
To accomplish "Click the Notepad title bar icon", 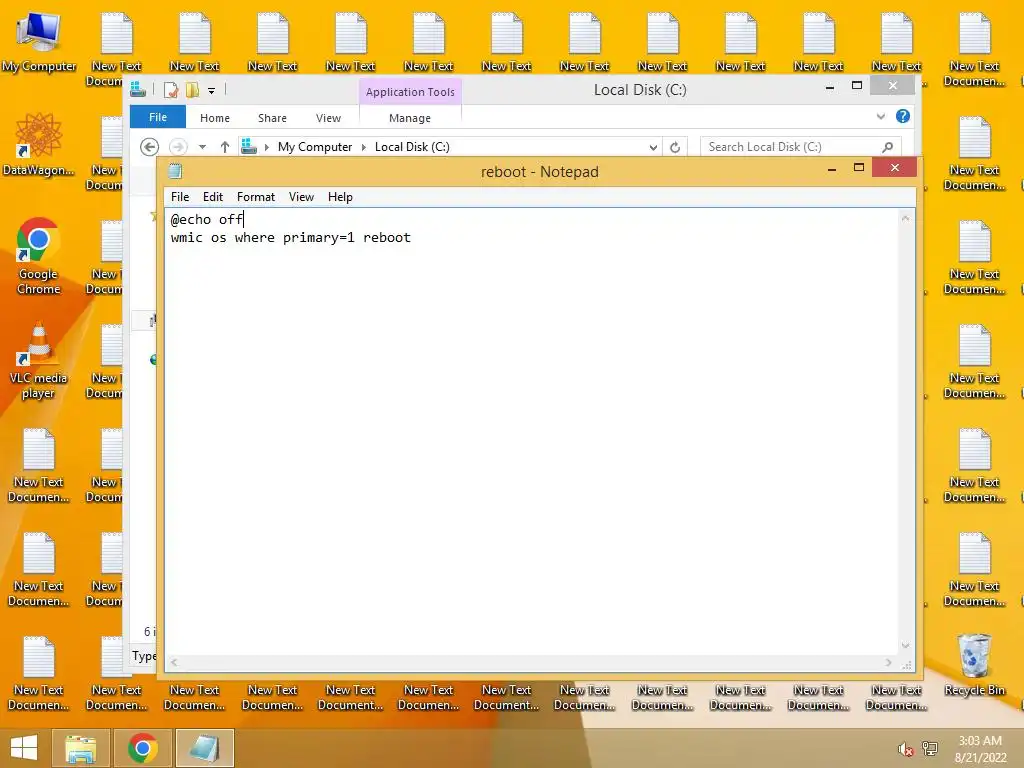I will point(175,171).
